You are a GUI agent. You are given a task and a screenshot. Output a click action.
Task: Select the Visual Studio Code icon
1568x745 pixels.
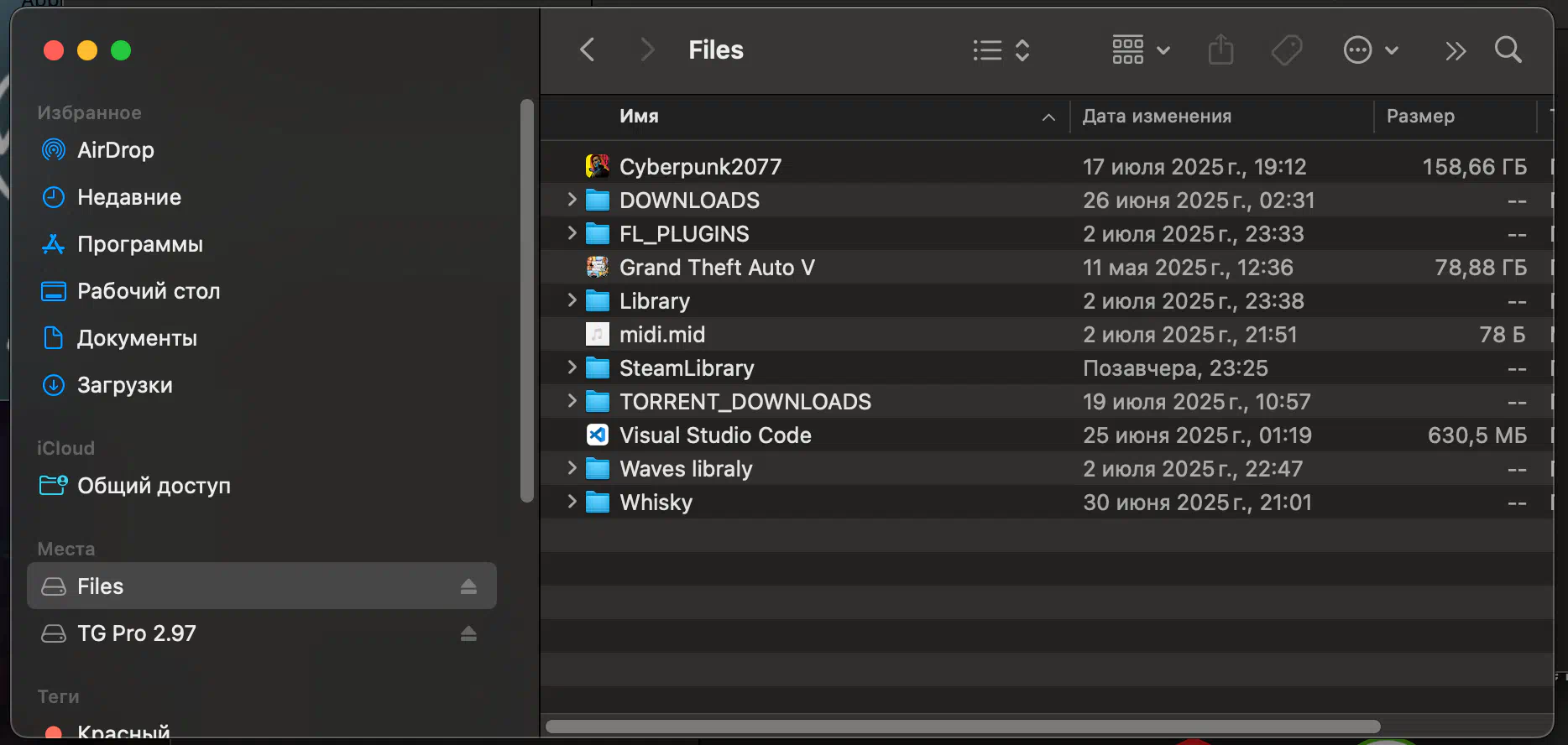coord(598,435)
